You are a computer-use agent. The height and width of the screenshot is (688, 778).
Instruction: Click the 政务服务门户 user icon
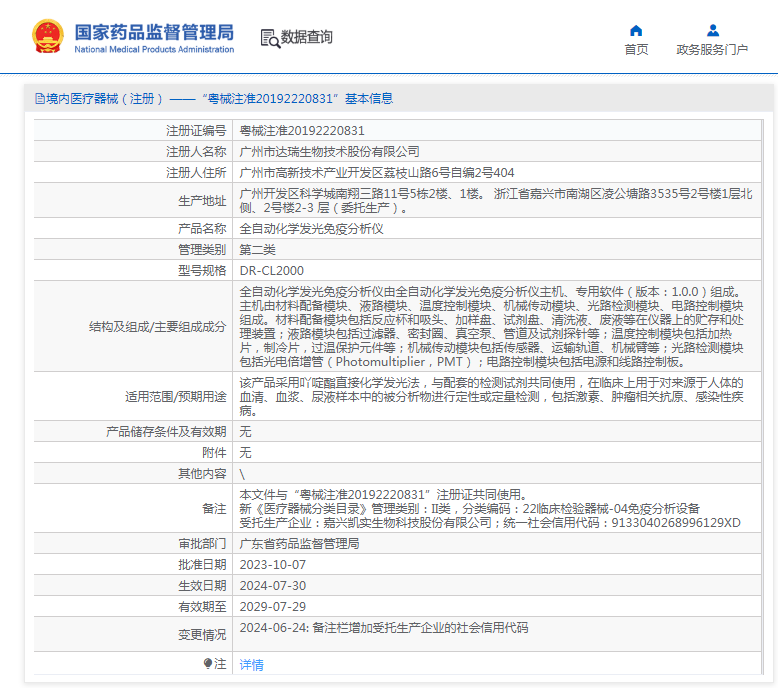[x=713, y=31]
